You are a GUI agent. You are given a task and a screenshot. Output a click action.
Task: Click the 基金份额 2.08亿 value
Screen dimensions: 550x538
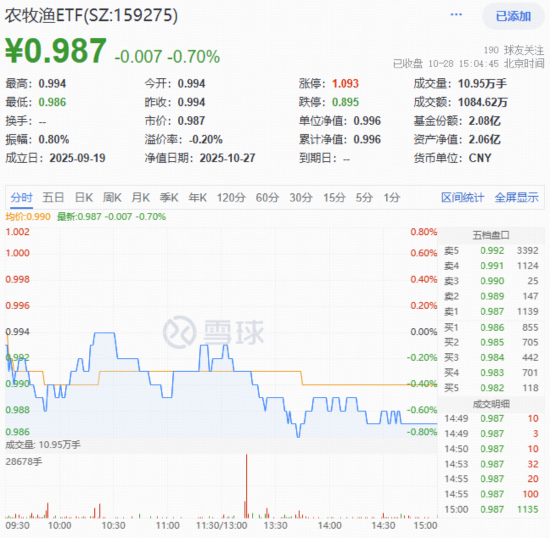pos(484,121)
